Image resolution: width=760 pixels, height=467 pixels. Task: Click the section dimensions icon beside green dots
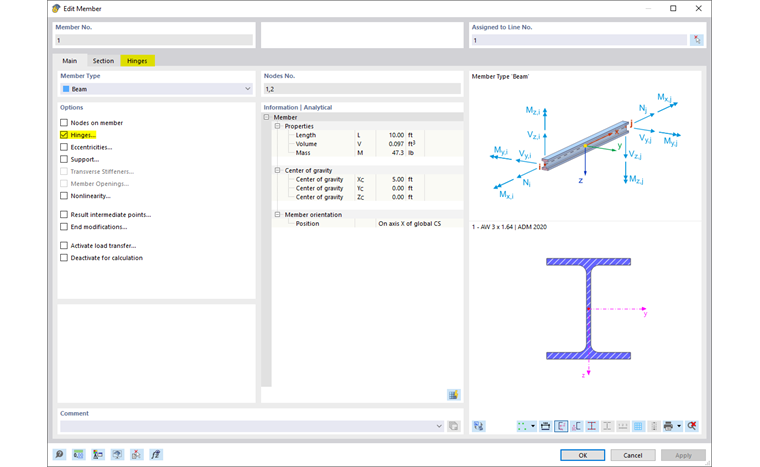coord(545,426)
